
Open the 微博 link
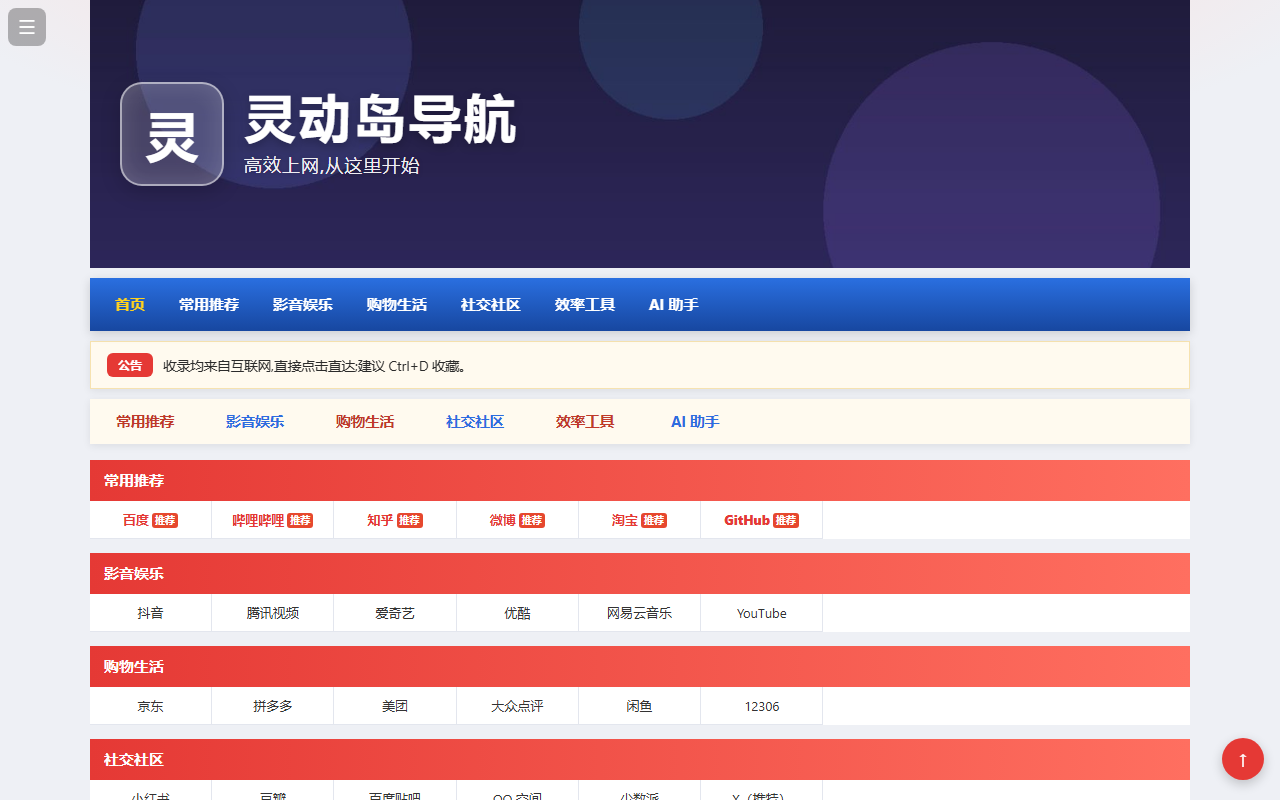pyautogui.click(x=517, y=520)
